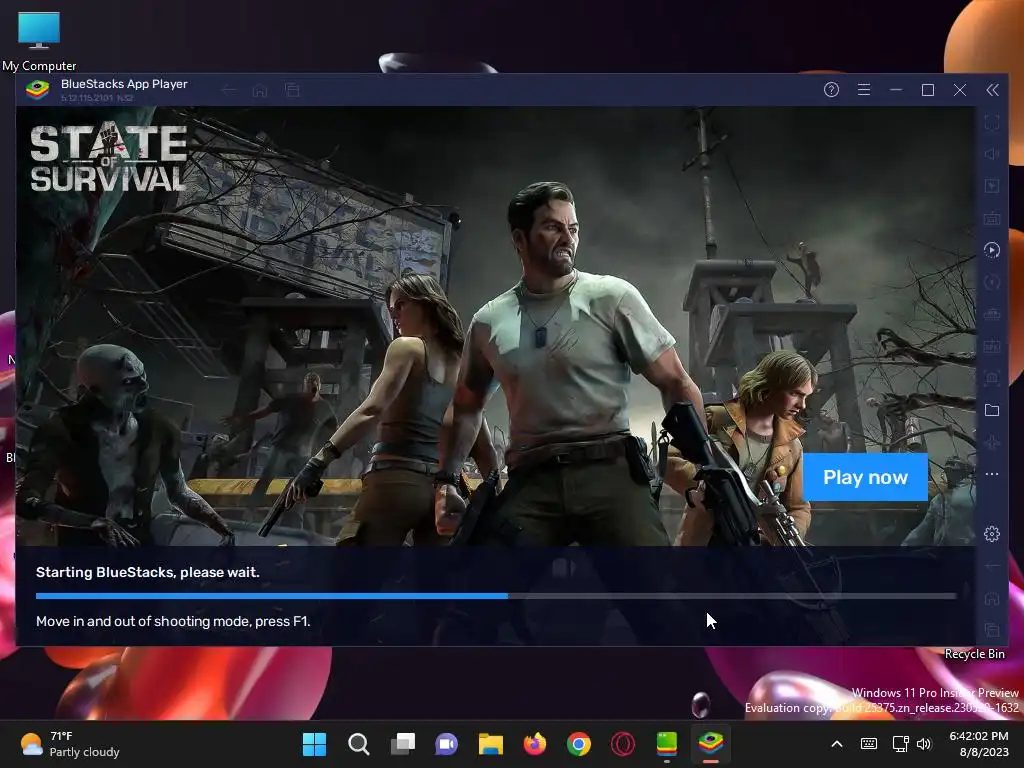Click the macro play icon in sidebar
Viewport: 1024px width, 768px height.
tap(991, 250)
